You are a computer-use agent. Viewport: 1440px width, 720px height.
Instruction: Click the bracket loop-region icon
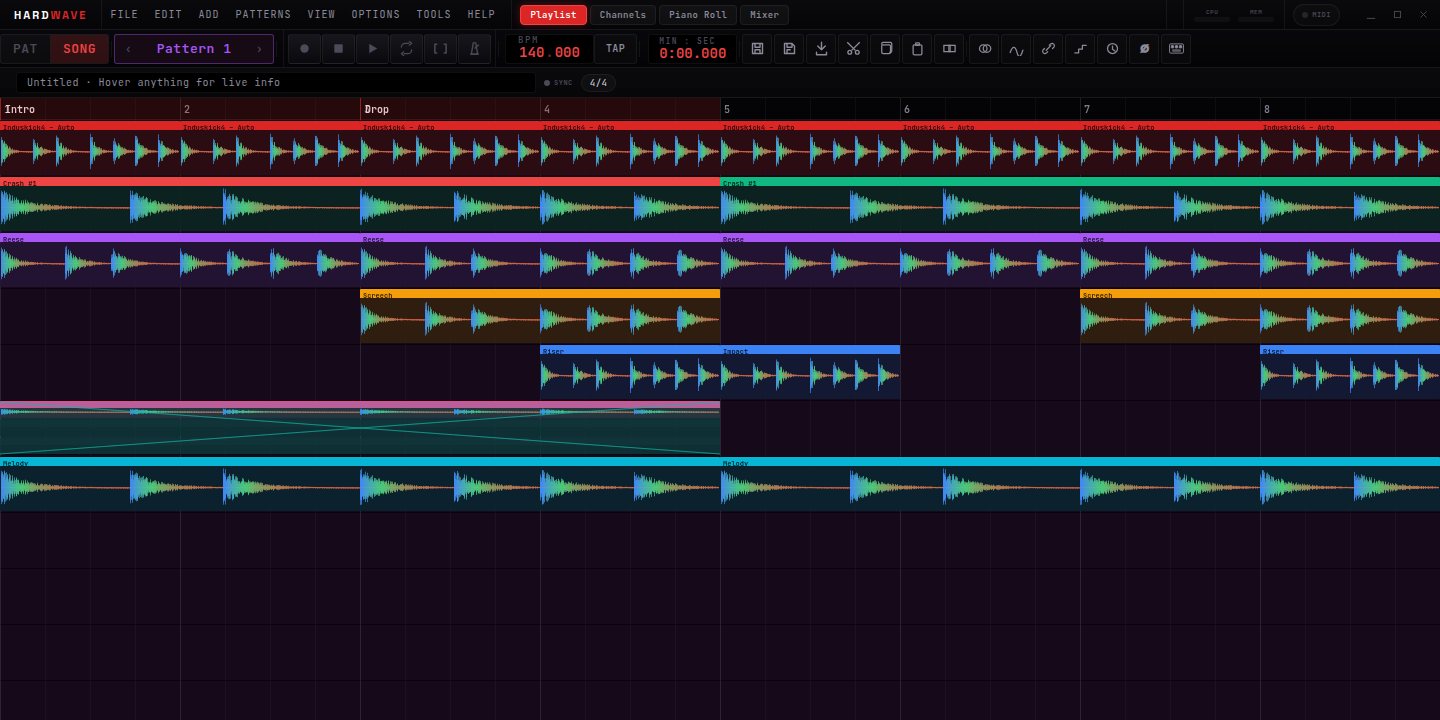click(x=440, y=49)
